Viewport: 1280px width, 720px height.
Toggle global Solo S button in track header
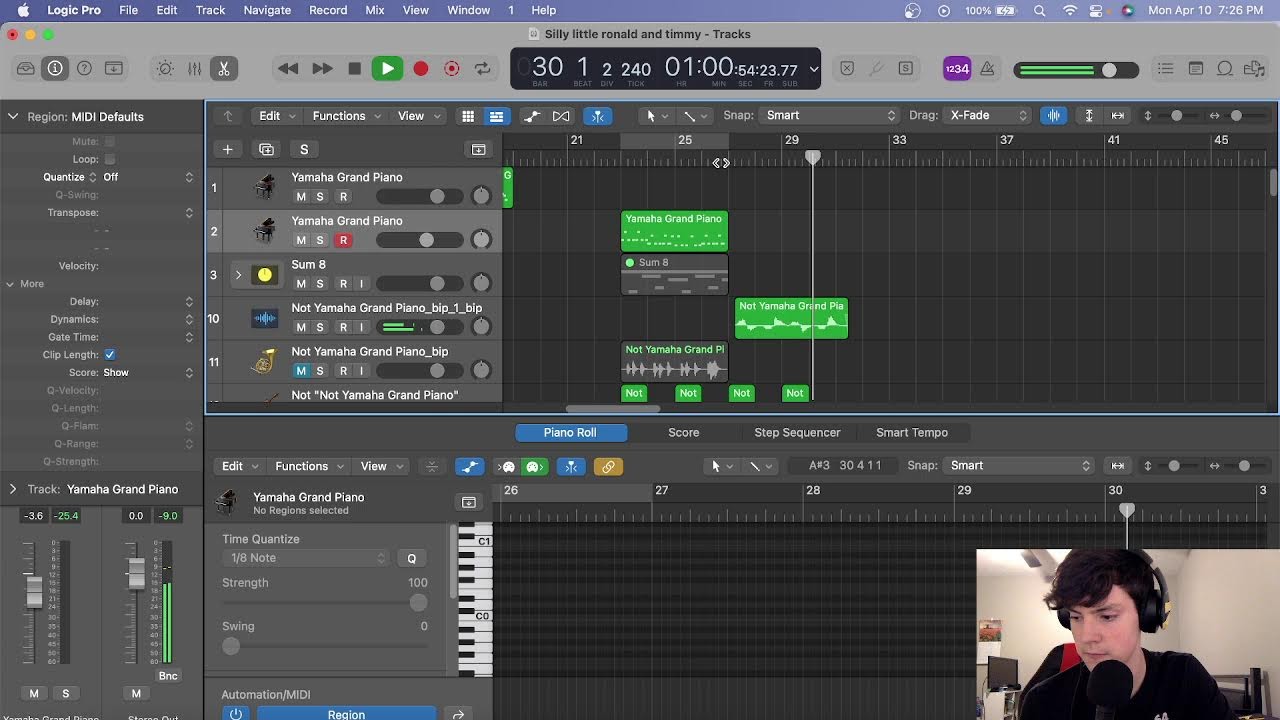click(304, 149)
